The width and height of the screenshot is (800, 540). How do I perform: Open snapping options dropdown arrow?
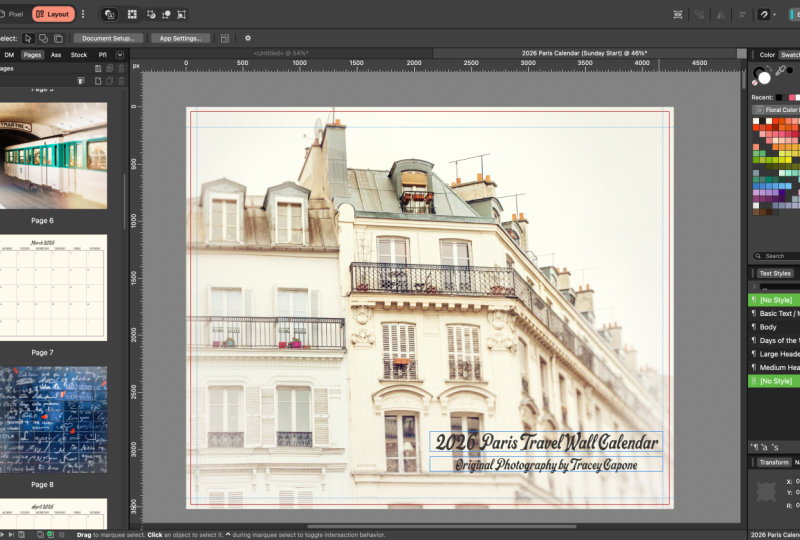tap(774, 15)
